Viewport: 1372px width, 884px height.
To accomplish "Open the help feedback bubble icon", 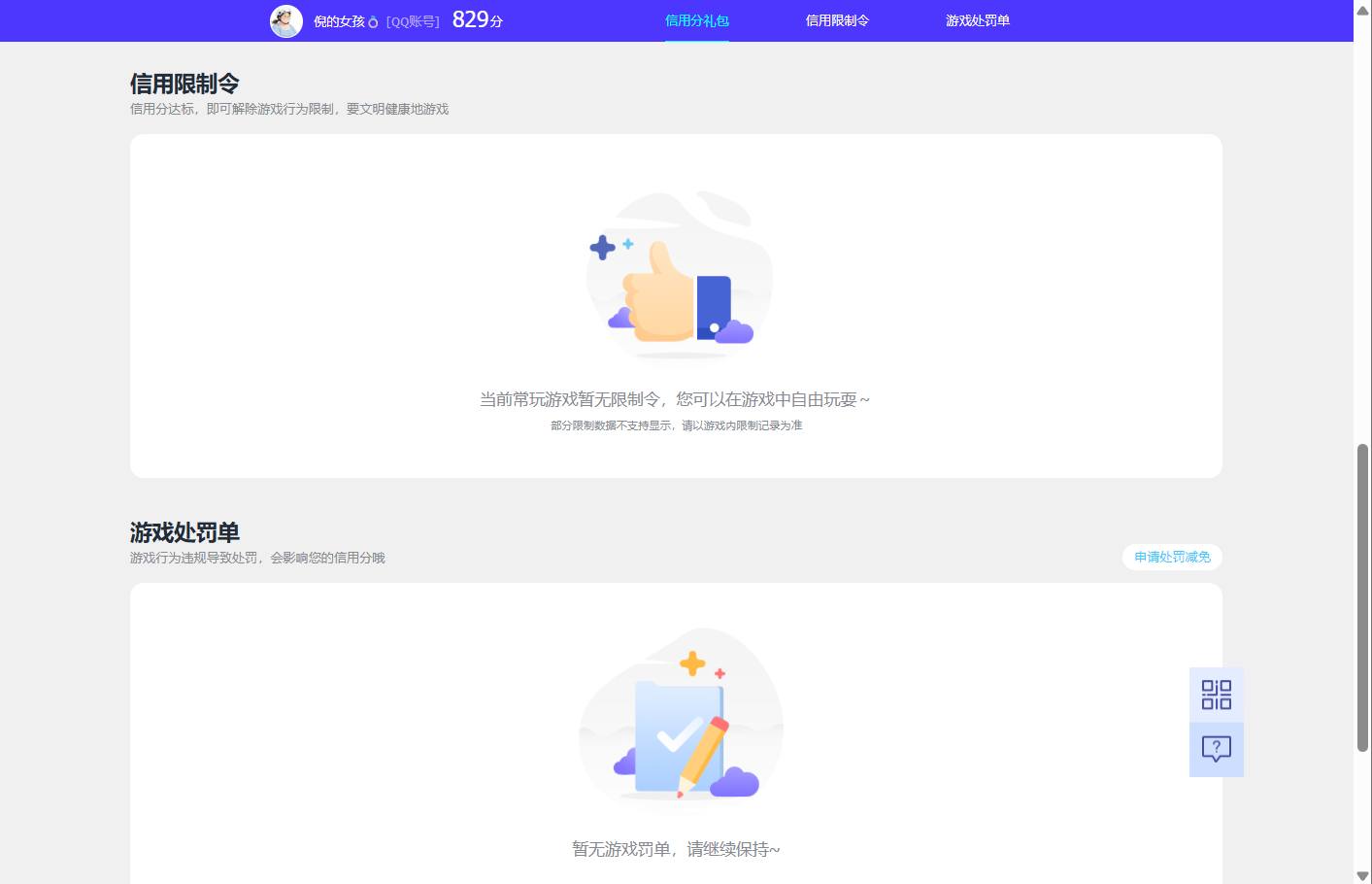I will point(1216,749).
